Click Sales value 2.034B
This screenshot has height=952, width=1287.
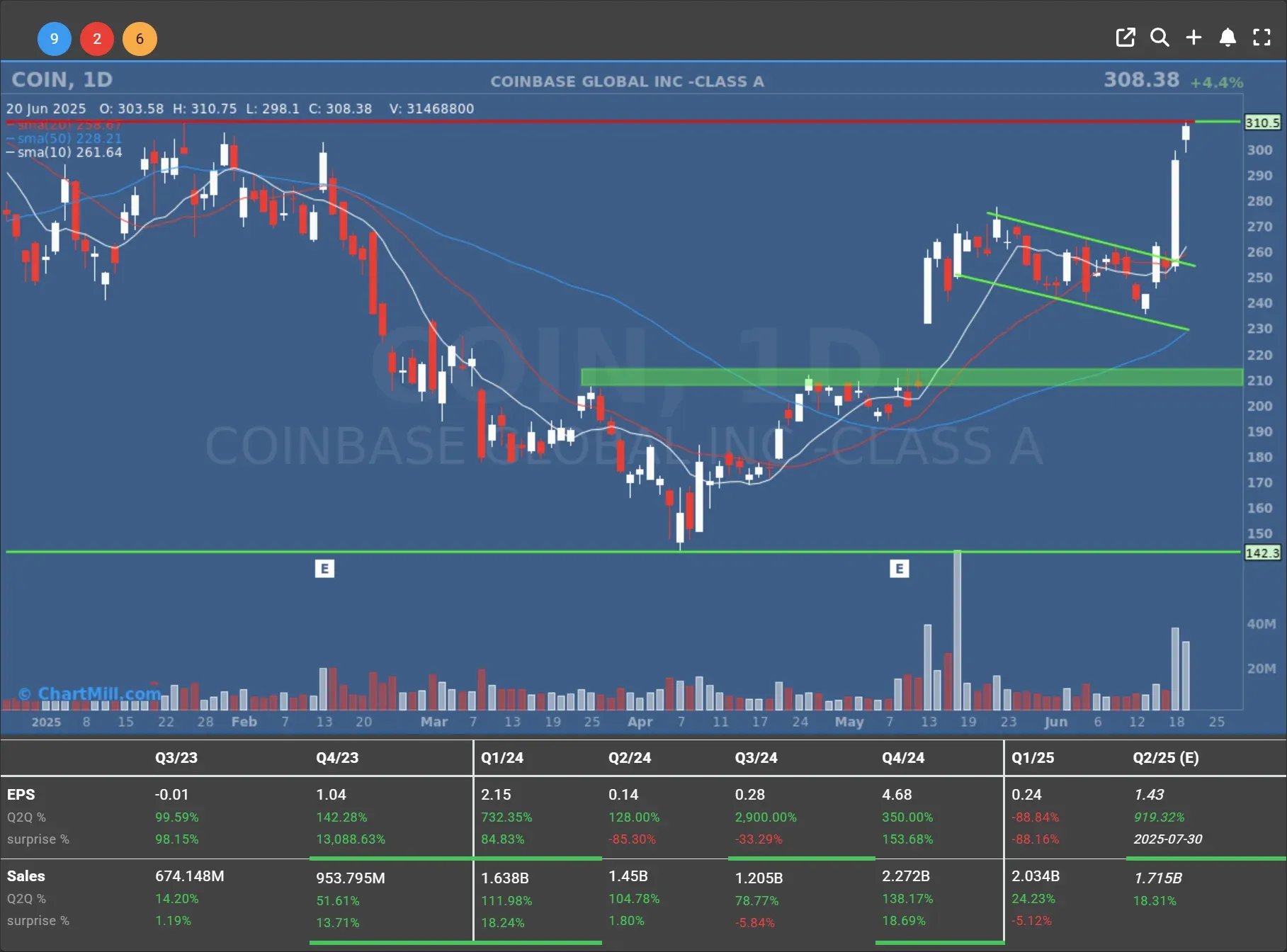tap(1036, 876)
